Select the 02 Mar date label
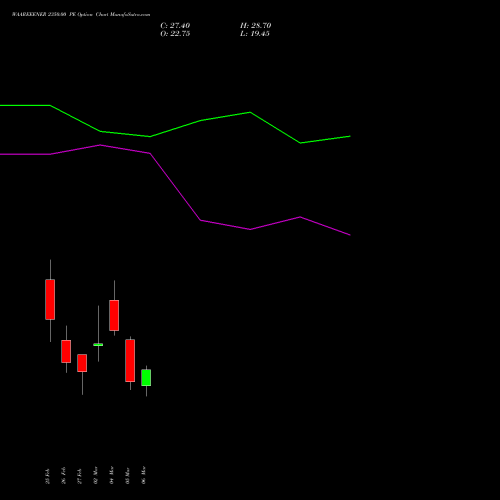Screen dimensions: 500x500 (96, 475)
